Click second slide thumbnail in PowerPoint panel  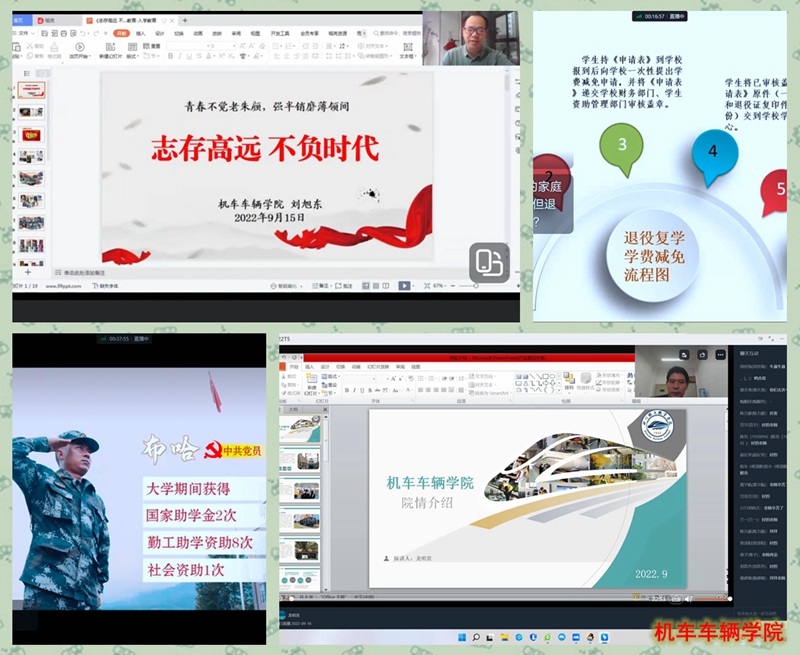(x=301, y=459)
